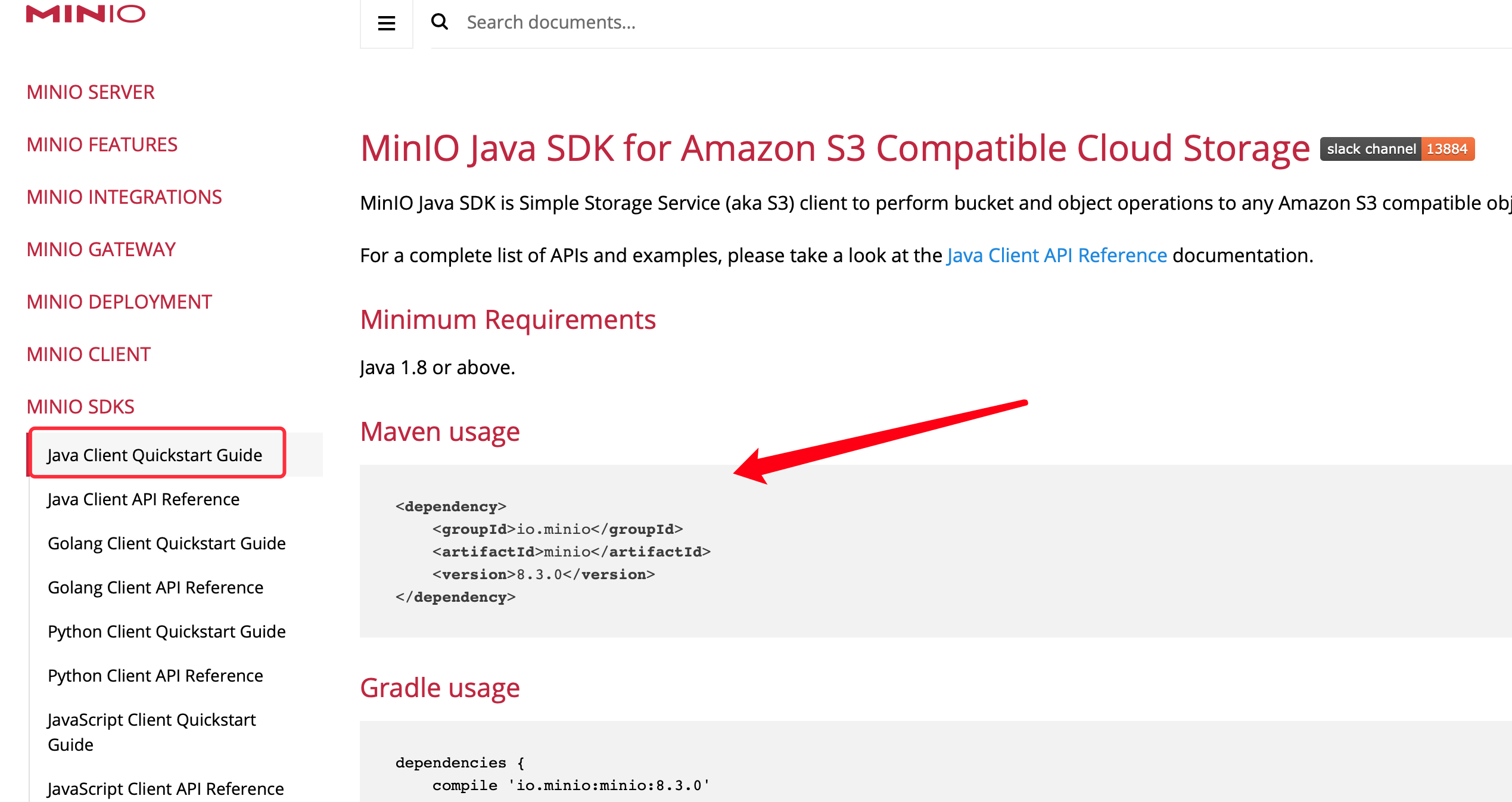Select the Java Client Quickstart Guide
1512x802 pixels.
pyautogui.click(x=155, y=454)
